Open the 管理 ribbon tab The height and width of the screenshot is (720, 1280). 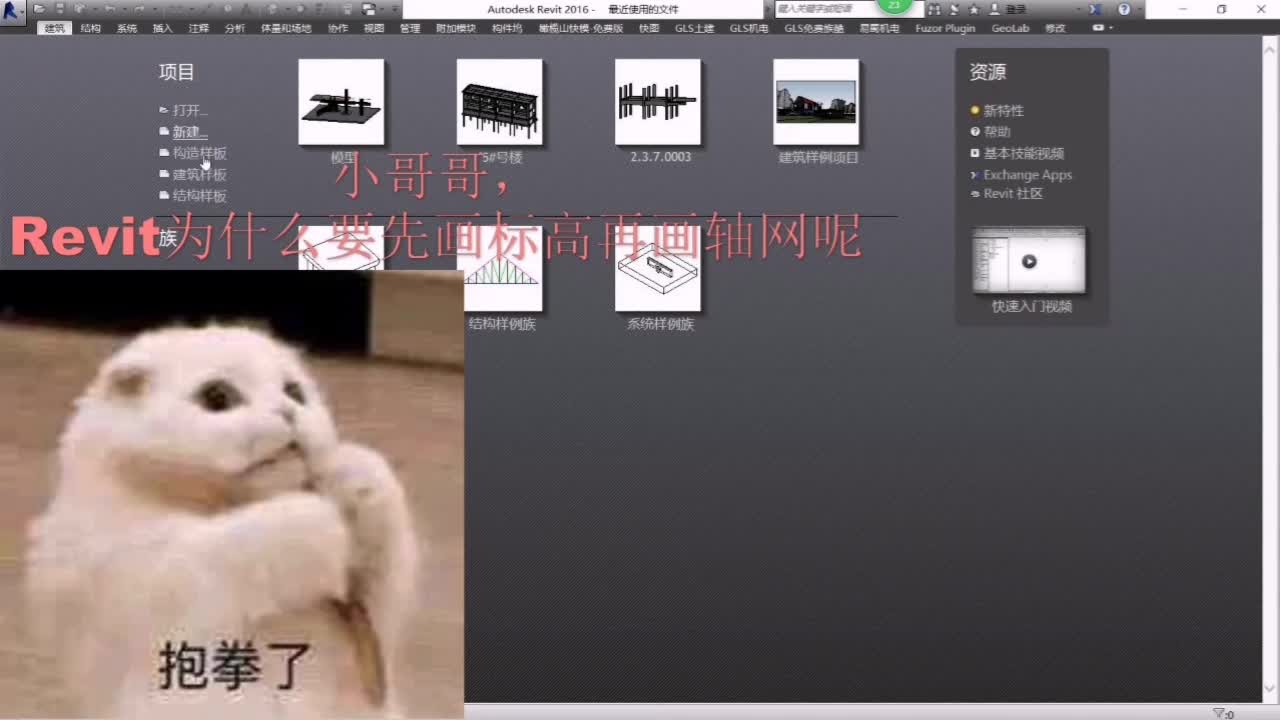coord(410,28)
